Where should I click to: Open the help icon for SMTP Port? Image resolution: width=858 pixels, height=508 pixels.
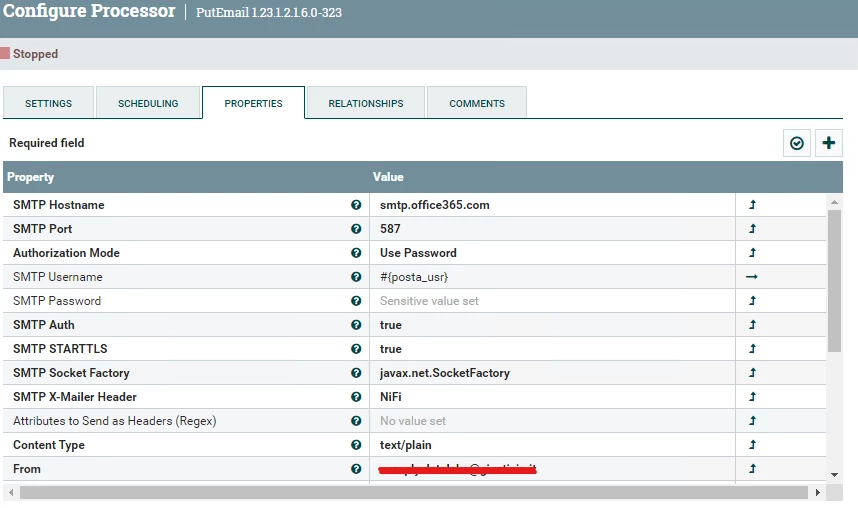pos(356,229)
